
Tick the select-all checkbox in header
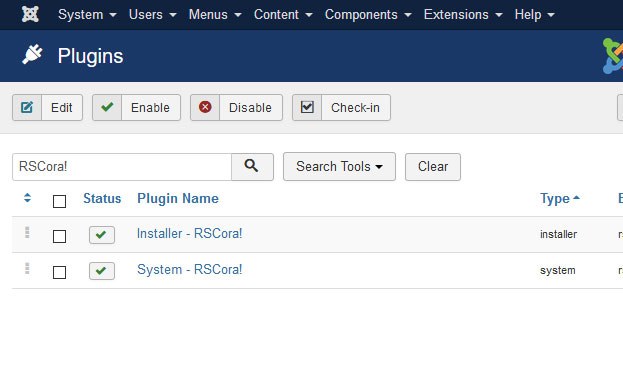(x=59, y=201)
